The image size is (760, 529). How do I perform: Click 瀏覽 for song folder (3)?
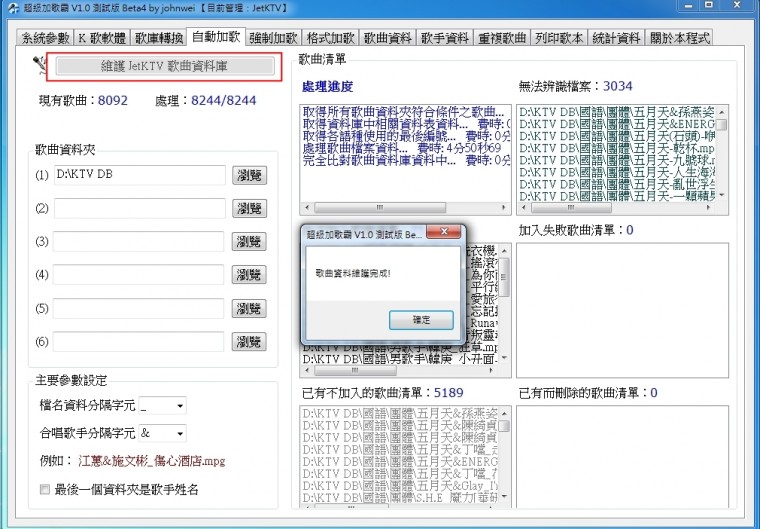click(250, 242)
